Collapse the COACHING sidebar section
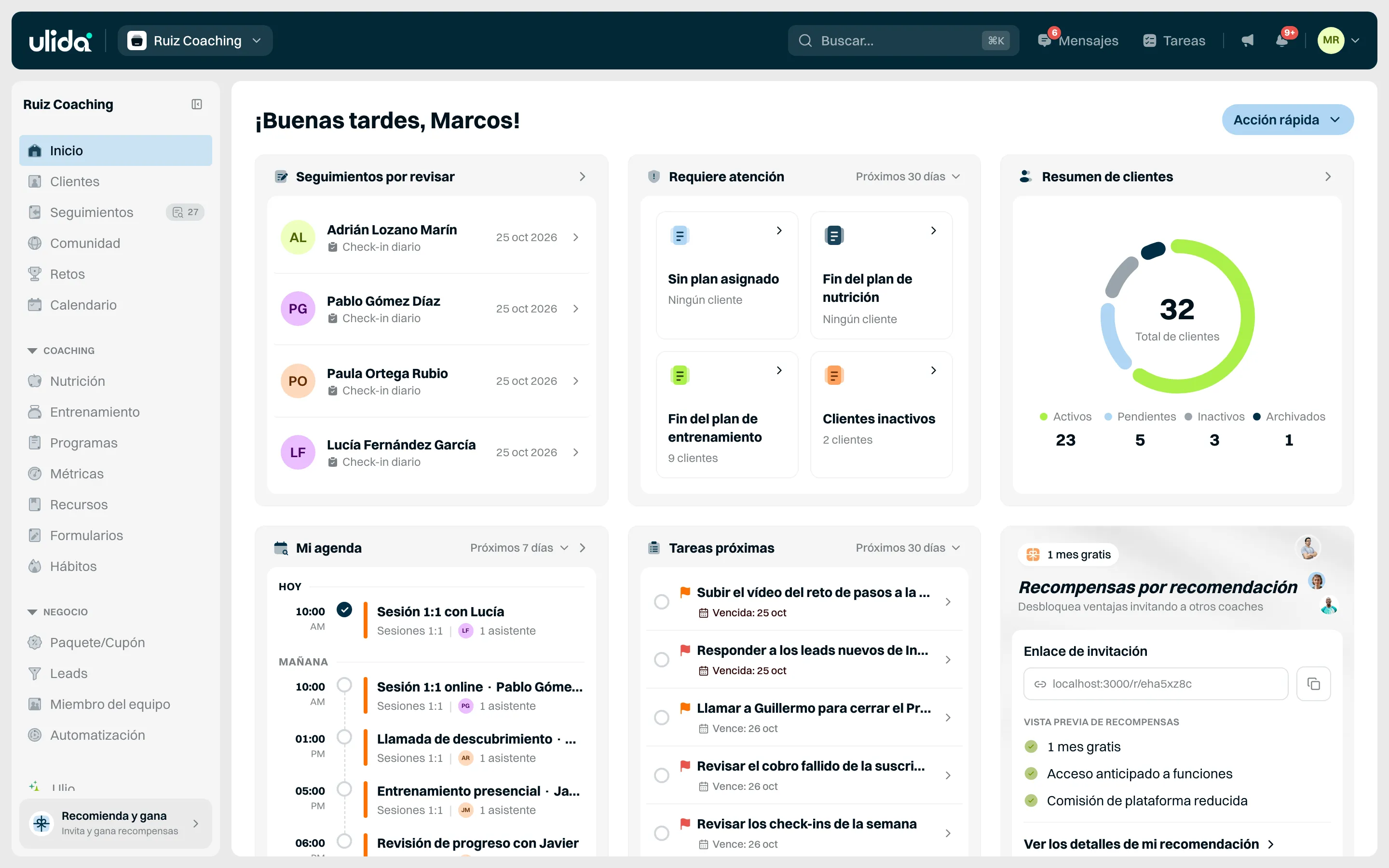The image size is (1389, 868). [61, 351]
